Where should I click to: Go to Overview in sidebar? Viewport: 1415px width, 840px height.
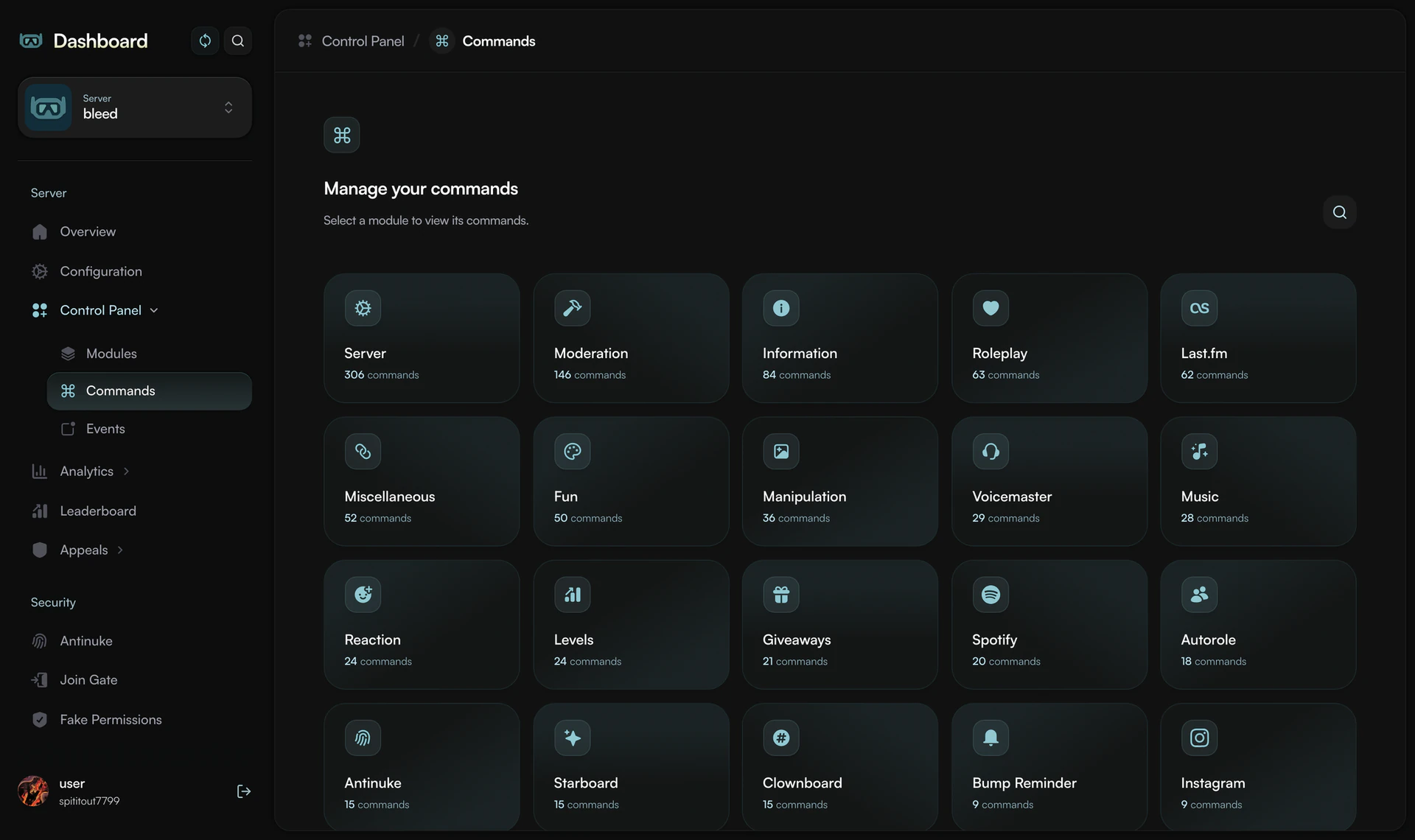tap(74, 231)
